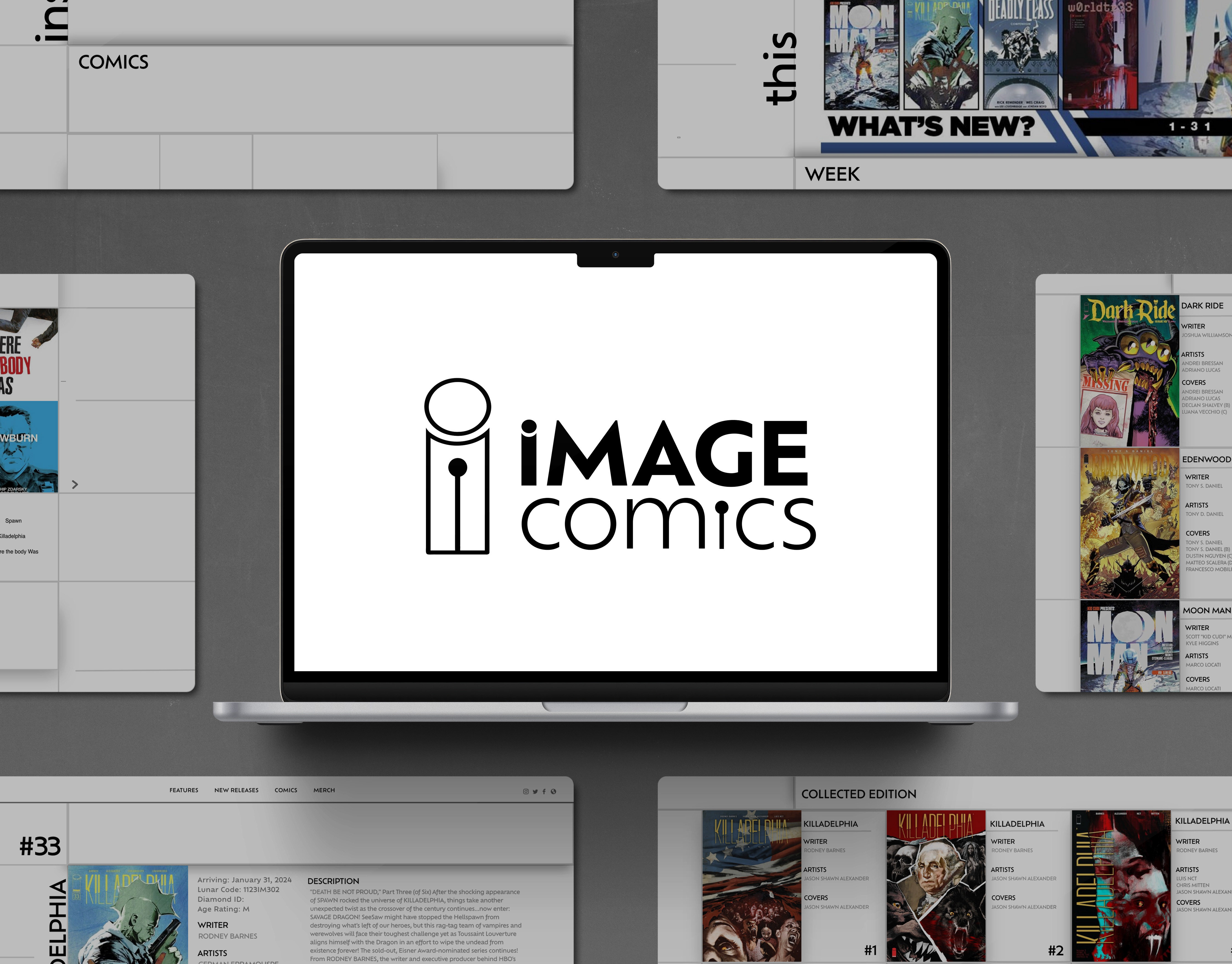Click the WEEK heading under the banner

click(832, 174)
